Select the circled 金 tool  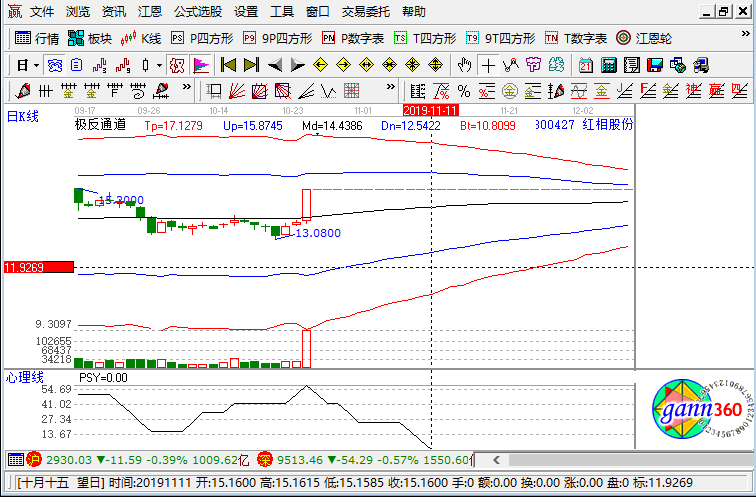point(510,91)
